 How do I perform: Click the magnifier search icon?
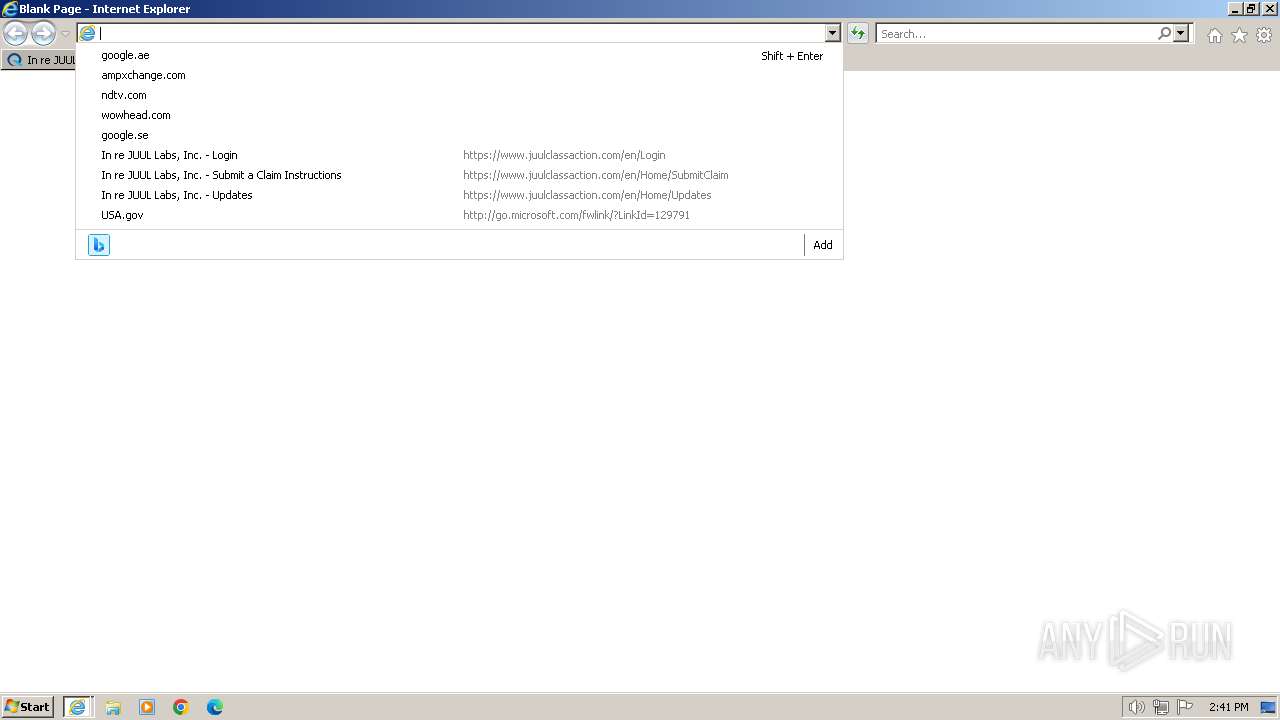point(1164,33)
